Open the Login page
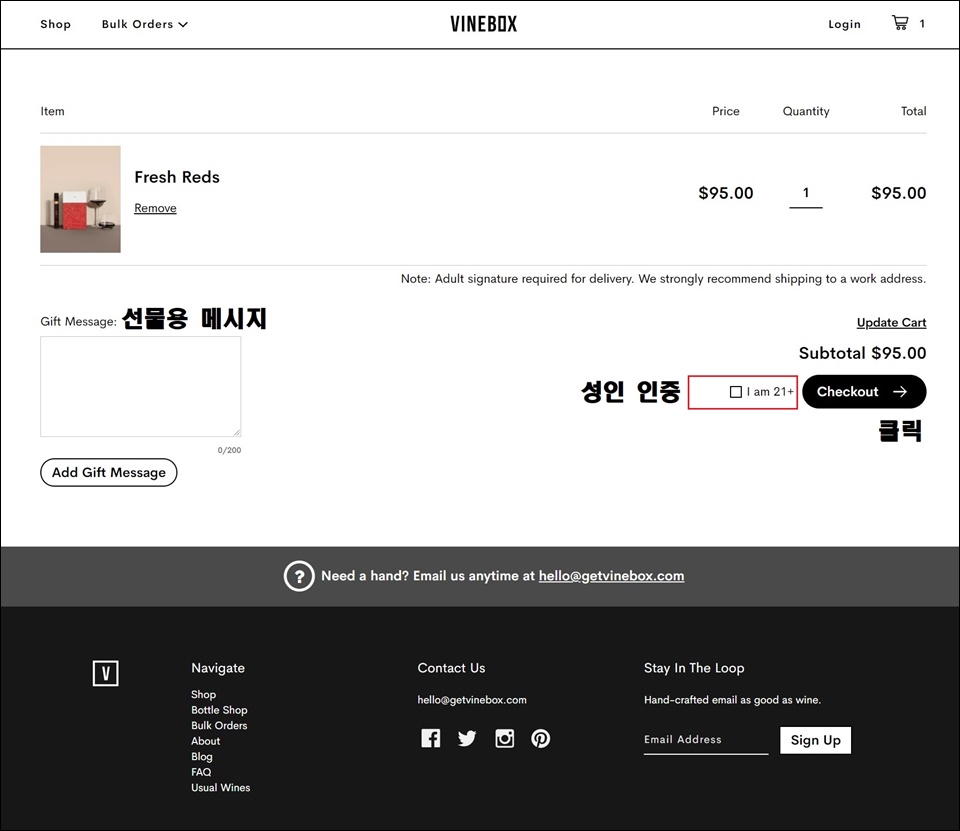Image resolution: width=960 pixels, height=831 pixels. point(844,24)
